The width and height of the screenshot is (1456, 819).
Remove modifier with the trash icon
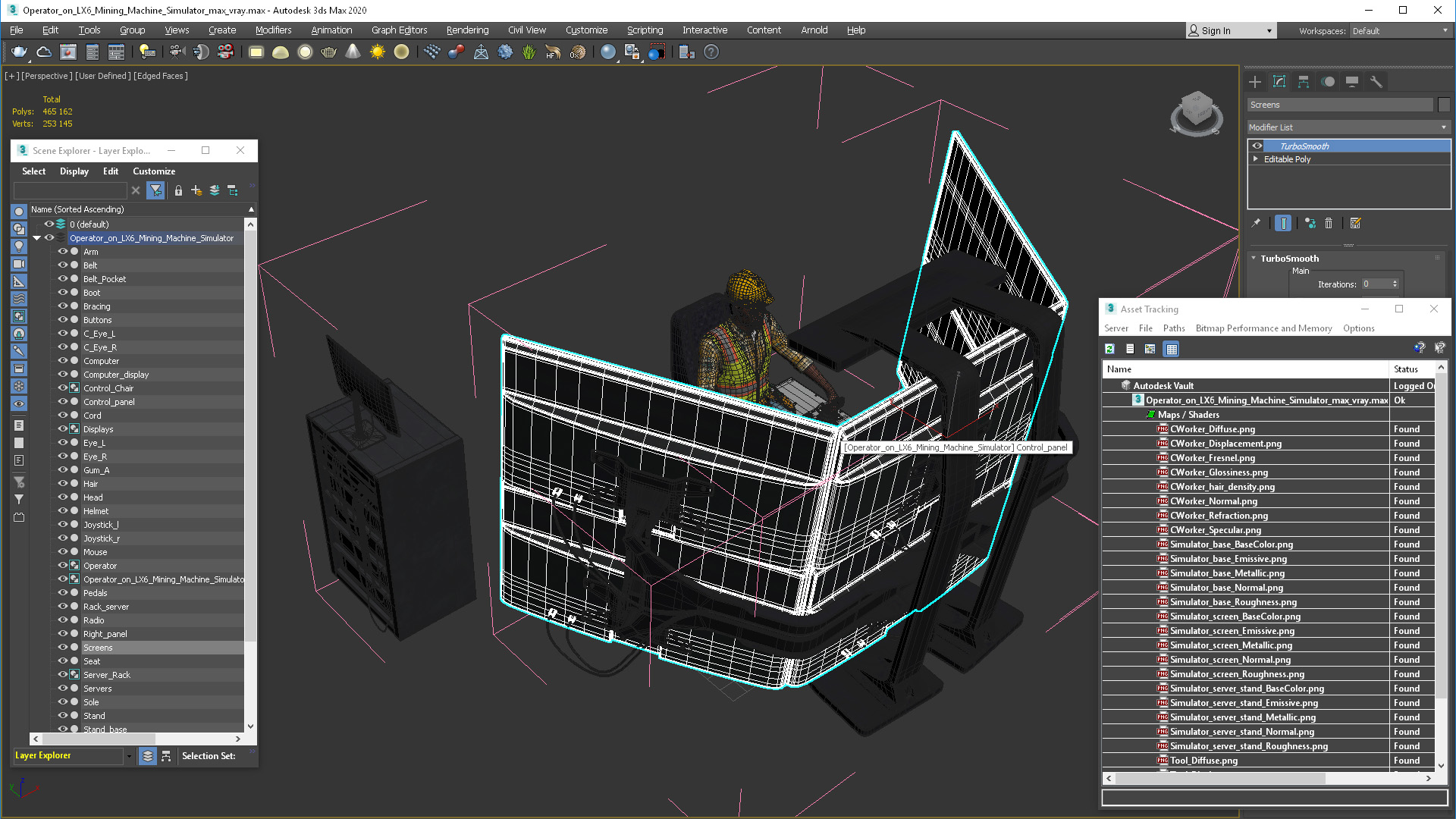(1329, 223)
